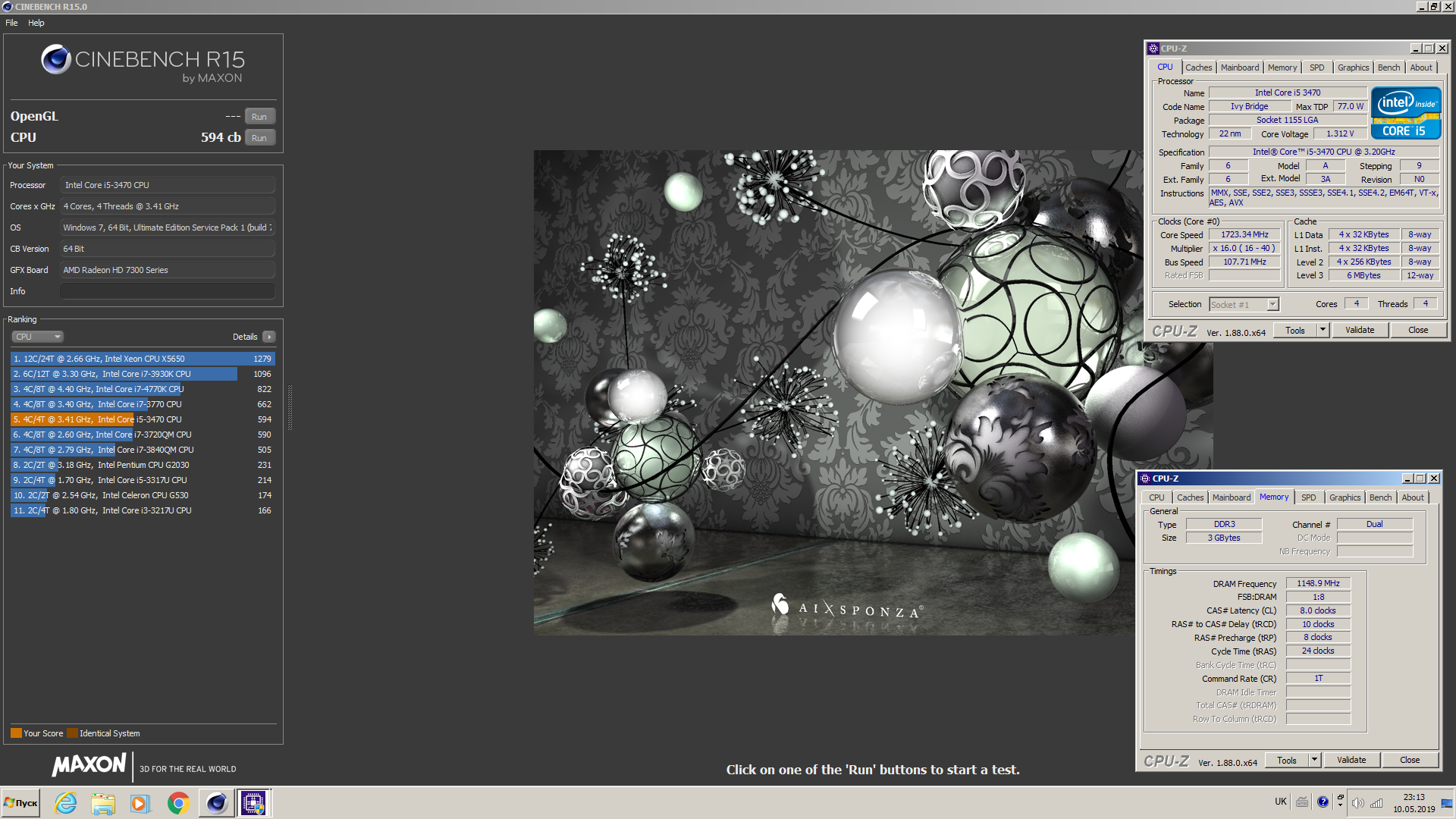This screenshot has height=819, width=1456.
Task: Run the CPU benchmark test
Action: (259, 138)
